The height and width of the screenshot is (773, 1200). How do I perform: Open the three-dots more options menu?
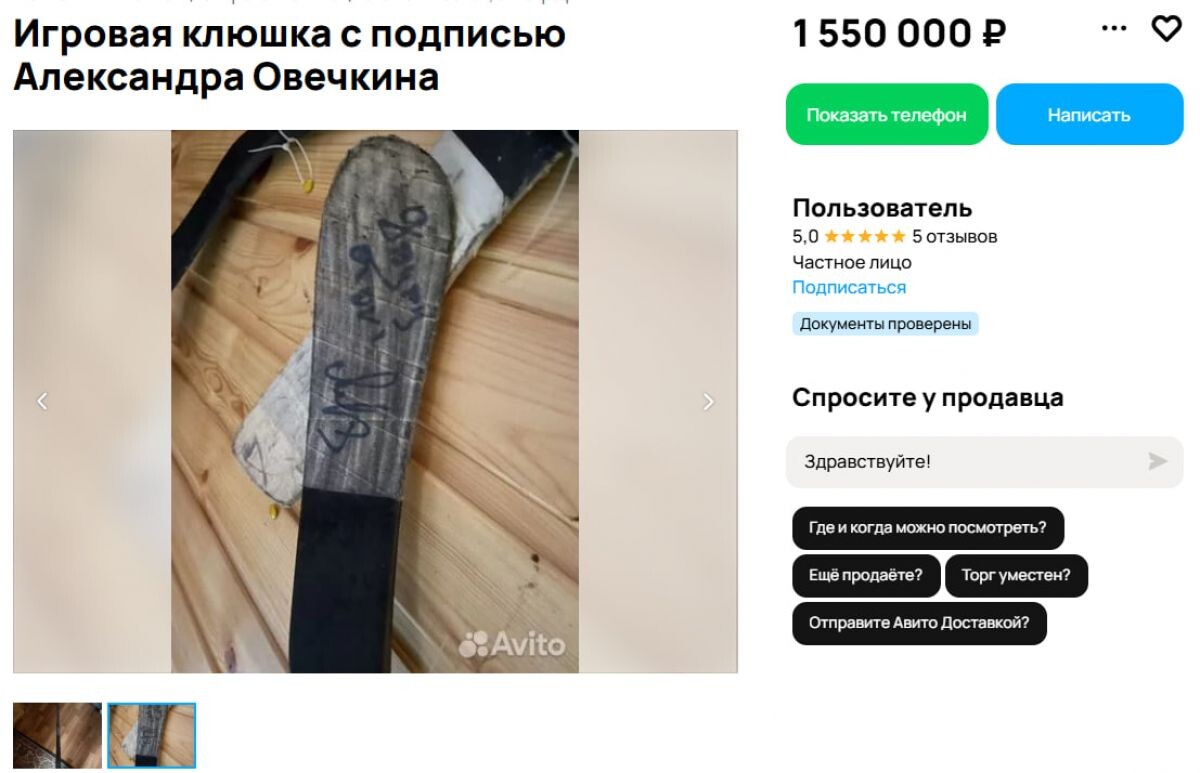coord(1114,28)
